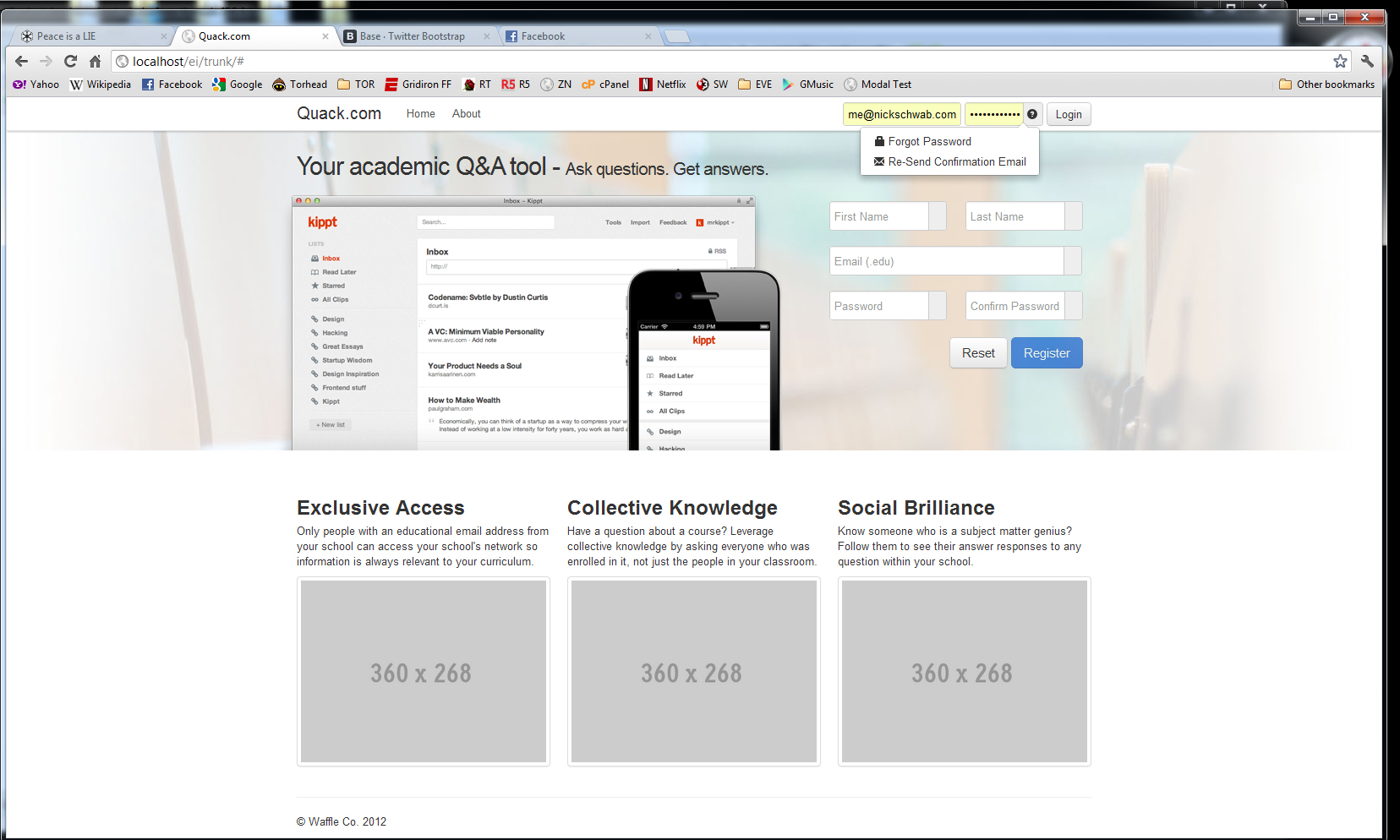Click the browser back arrow
Screen dimensions: 1400x840
click(x=22, y=61)
